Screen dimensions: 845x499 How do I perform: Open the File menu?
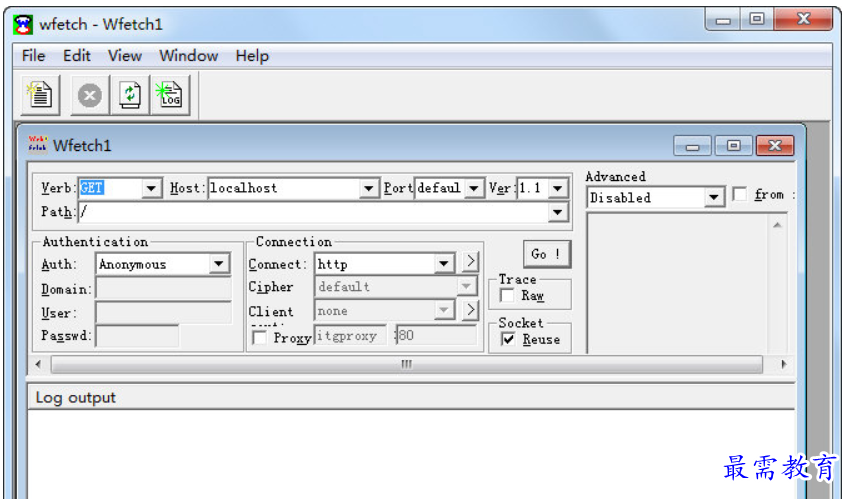(33, 56)
